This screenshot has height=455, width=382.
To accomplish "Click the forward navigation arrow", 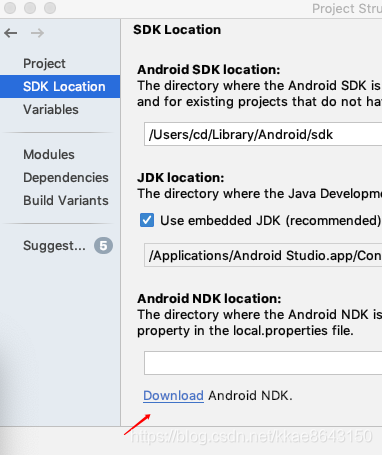I will pos(37,33).
